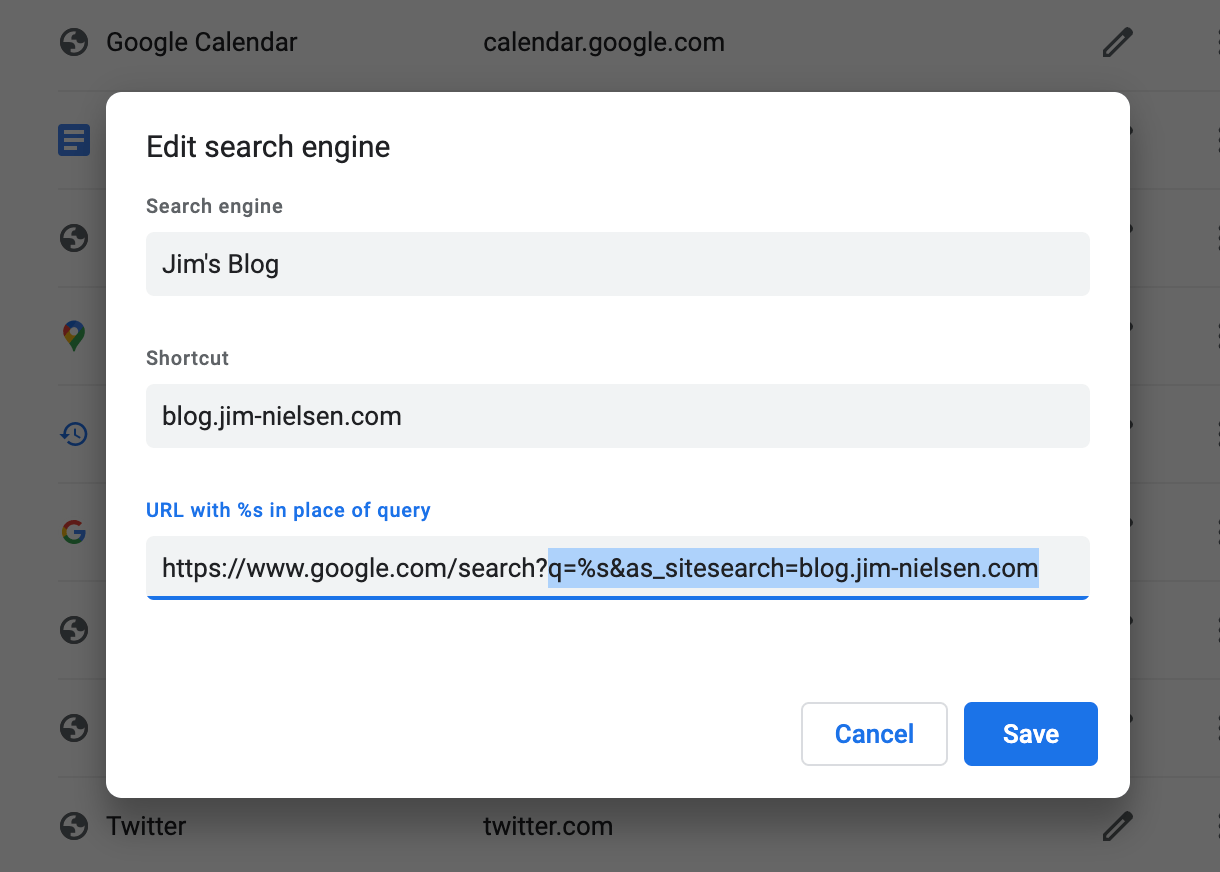Select the history clock icon

[74, 434]
